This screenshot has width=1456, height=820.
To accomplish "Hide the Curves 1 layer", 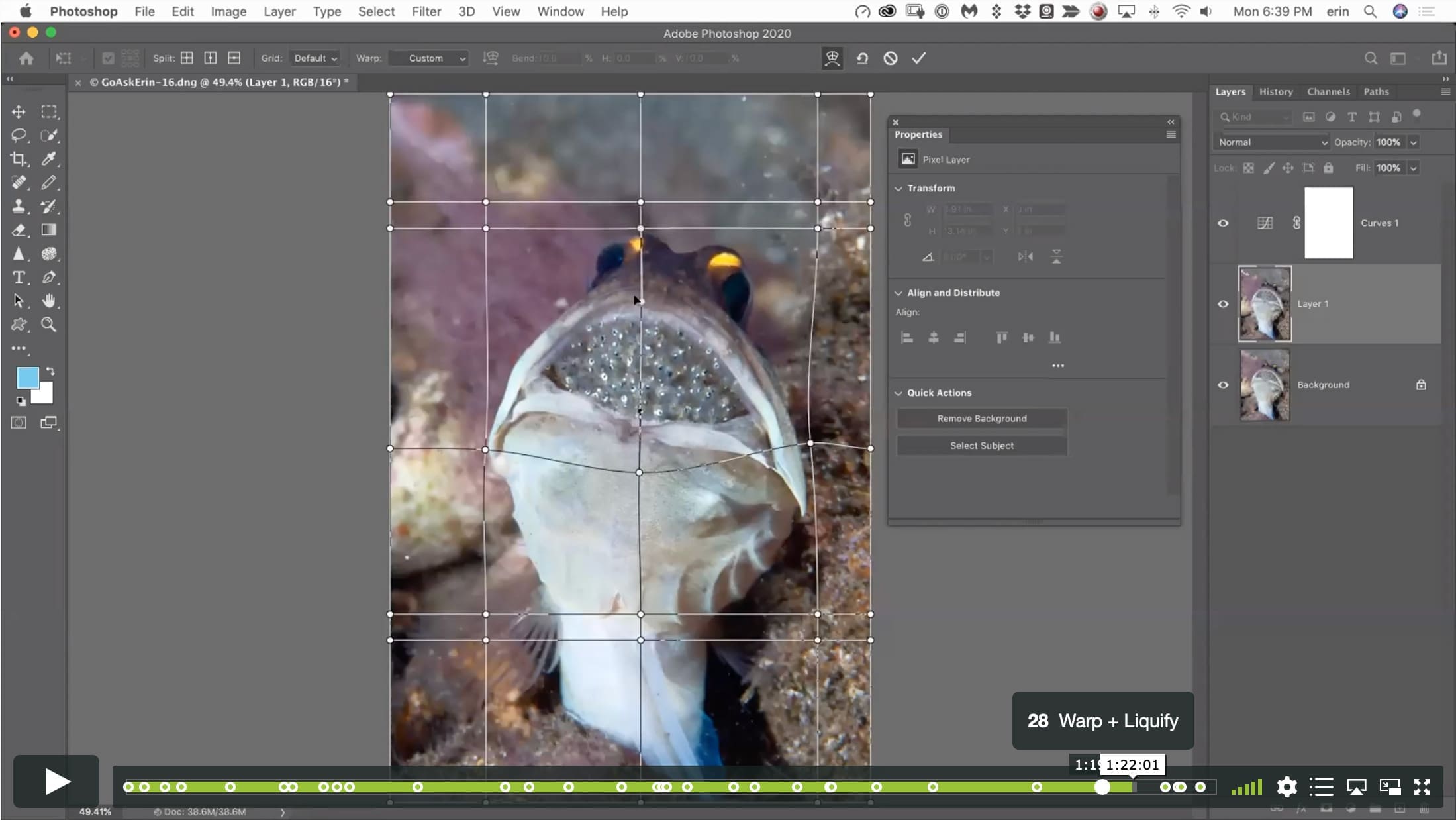I will click(1223, 223).
